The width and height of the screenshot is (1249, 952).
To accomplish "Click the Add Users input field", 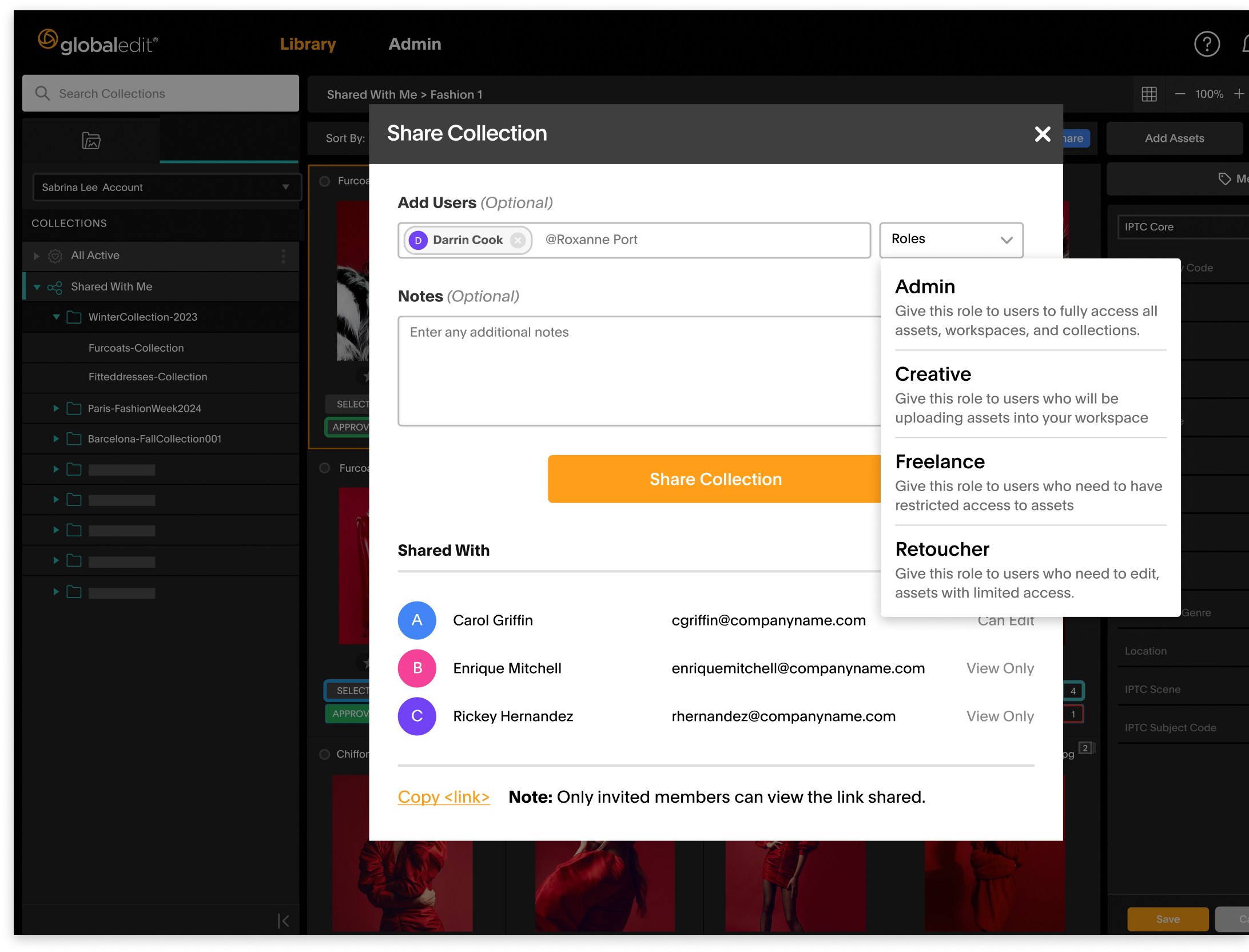I will 634,240.
